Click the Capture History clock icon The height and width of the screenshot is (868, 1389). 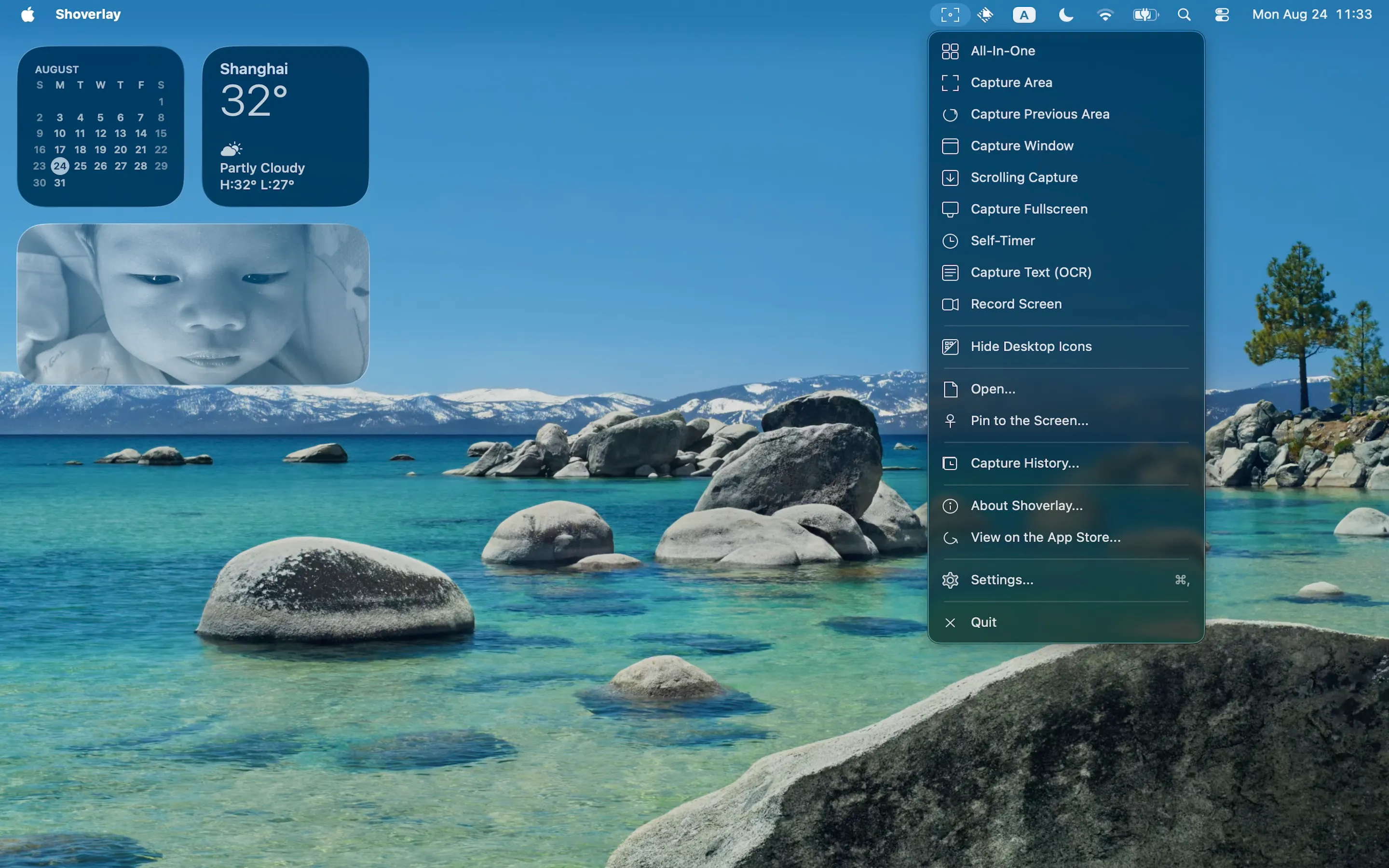tap(950, 463)
